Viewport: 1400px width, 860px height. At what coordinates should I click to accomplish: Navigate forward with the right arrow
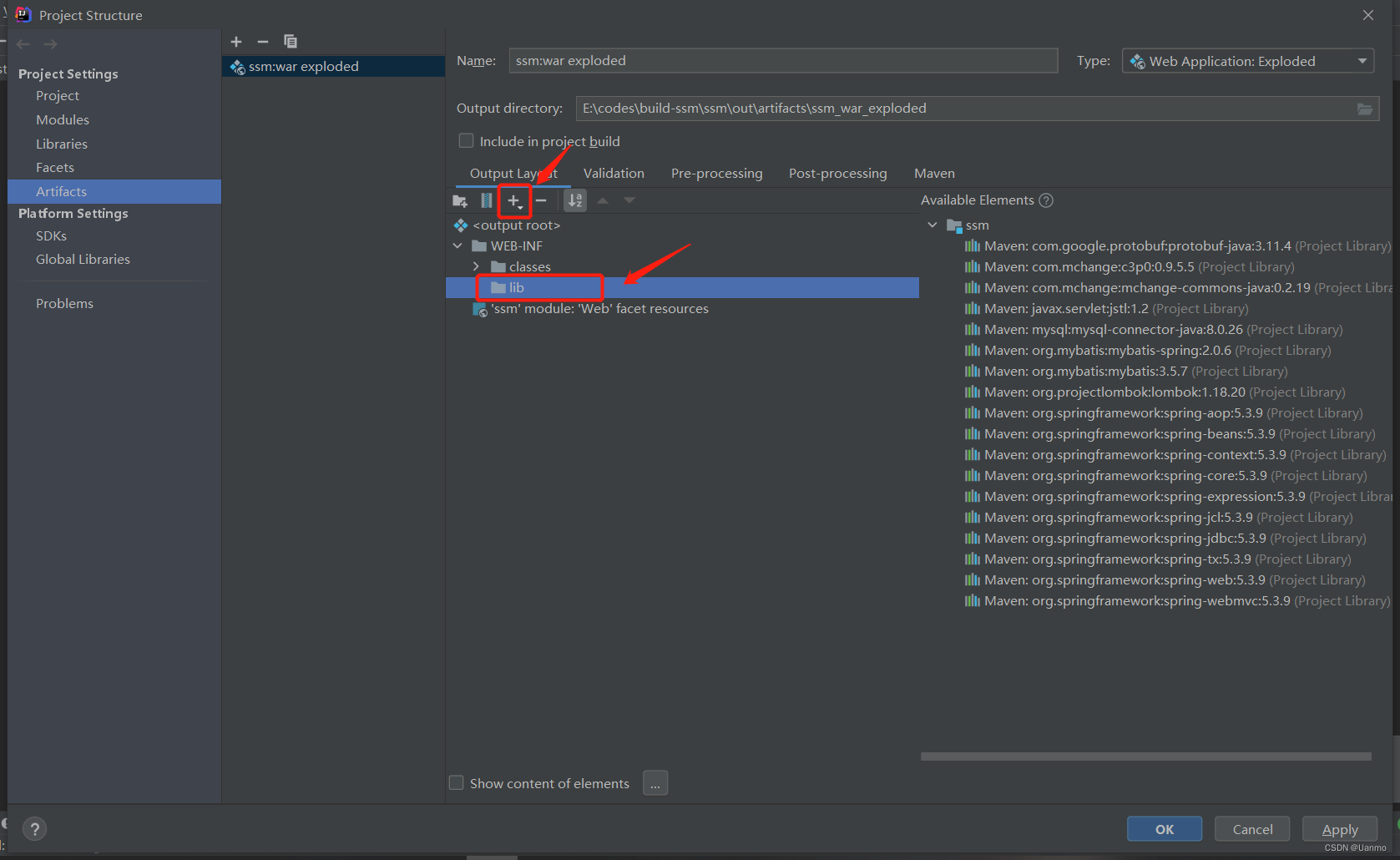[x=50, y=44]
